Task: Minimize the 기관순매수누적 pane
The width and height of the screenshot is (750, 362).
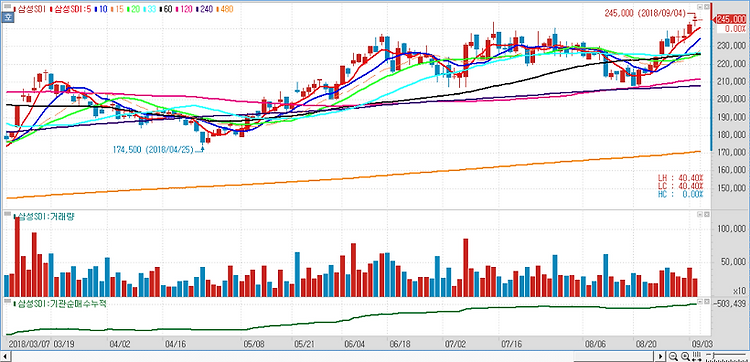Action: coord(700,302)
